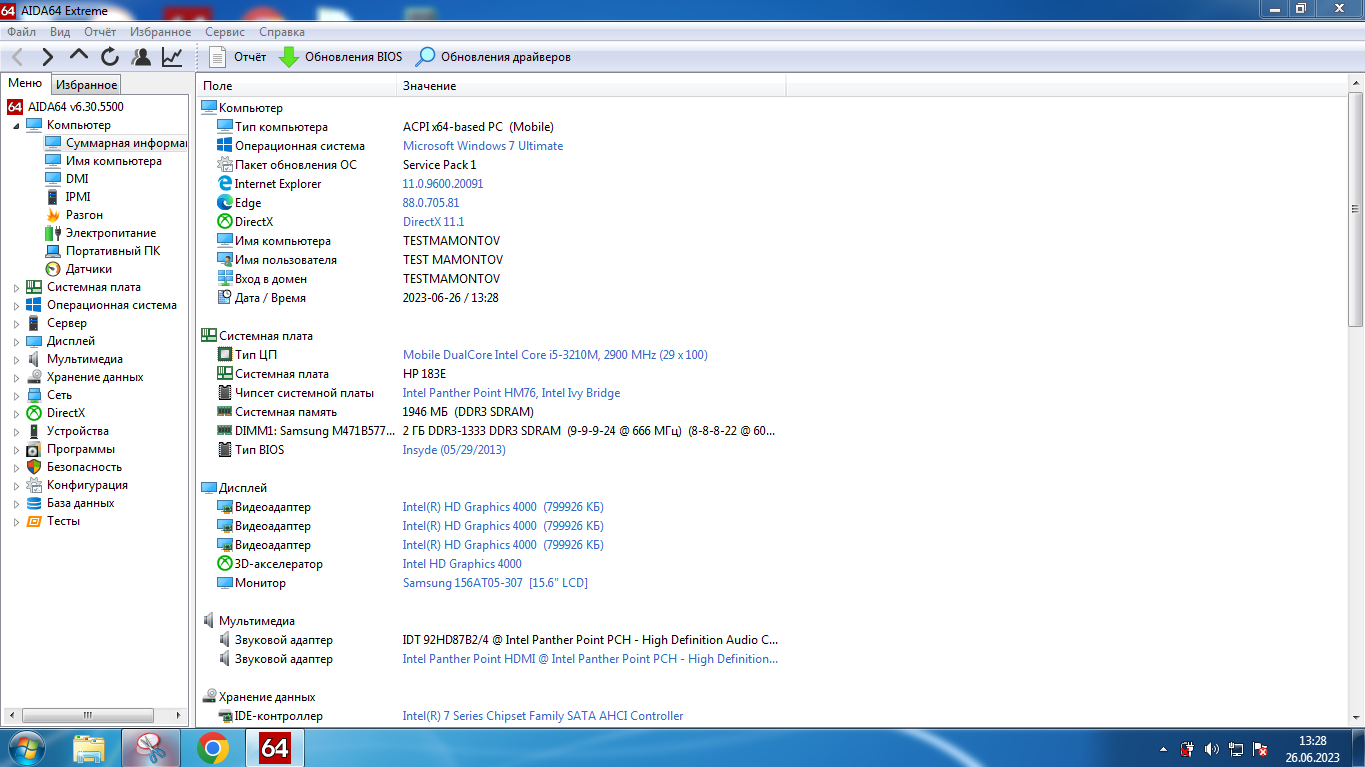Click the Конфигурация tree icon

click(x=34, y=485)
